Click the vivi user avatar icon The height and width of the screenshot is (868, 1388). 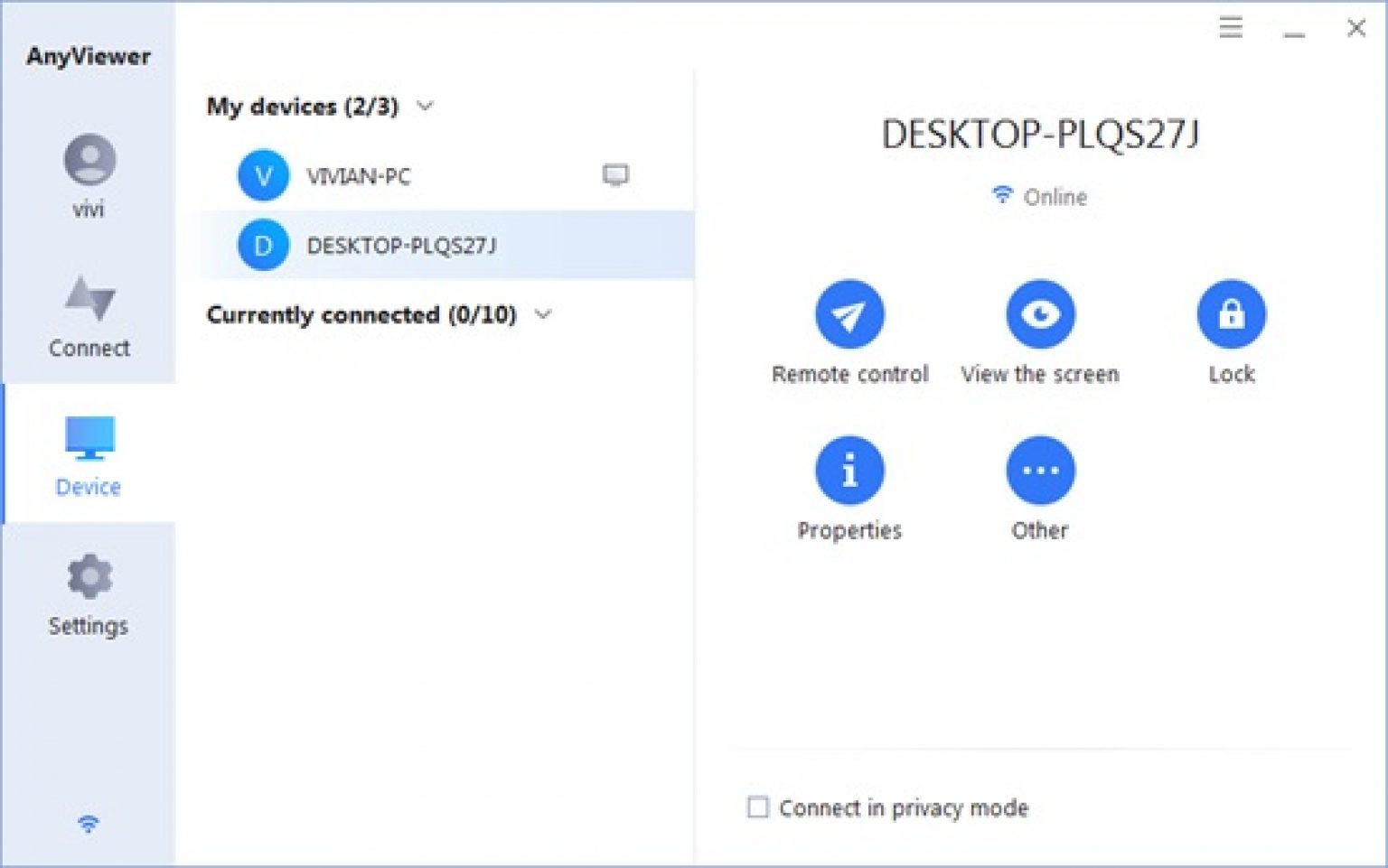[89, 163]
